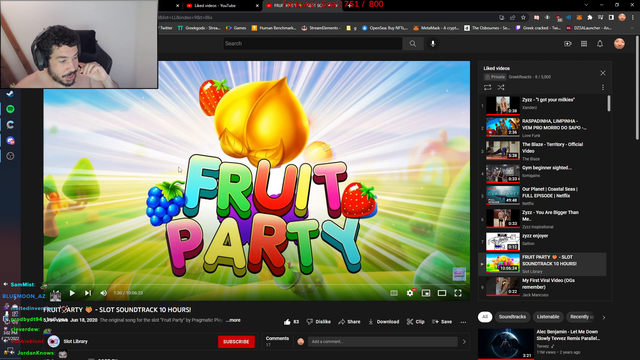Open Steam icon in left sidebar

pos(10,93)
